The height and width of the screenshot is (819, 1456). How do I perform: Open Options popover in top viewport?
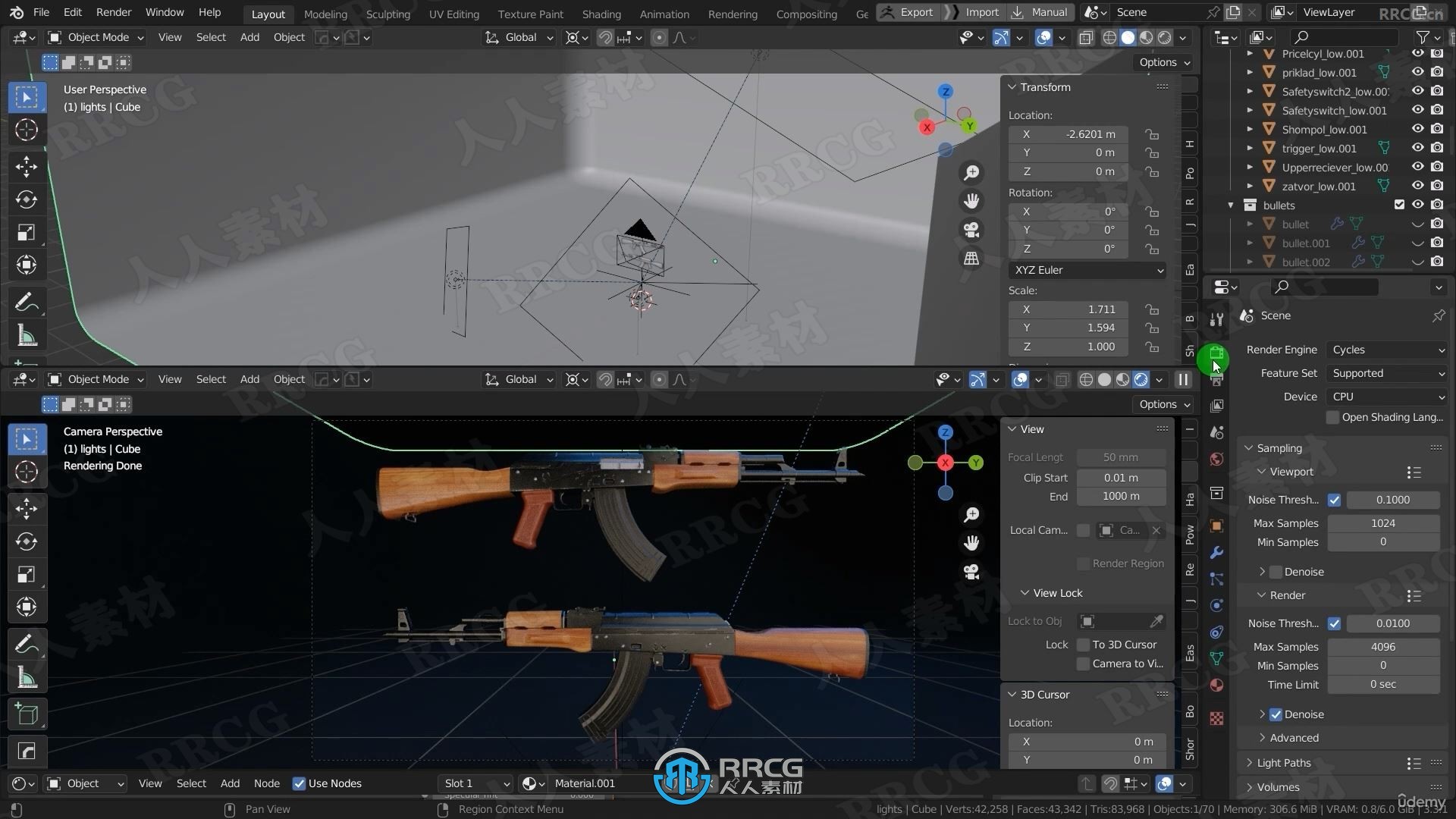[1164, 62]
